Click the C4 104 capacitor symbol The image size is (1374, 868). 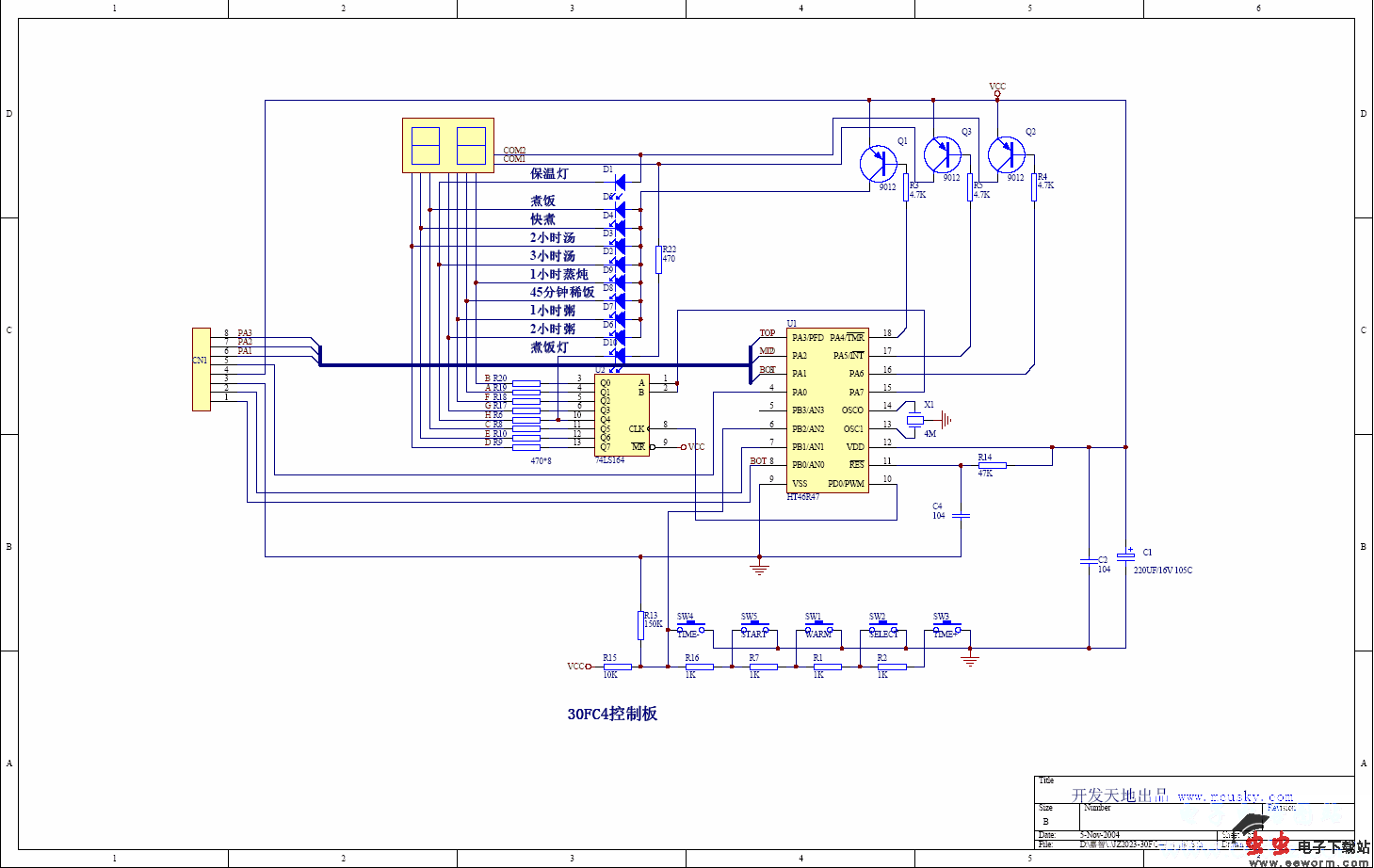pyautogui.click(x=961, y=515)
